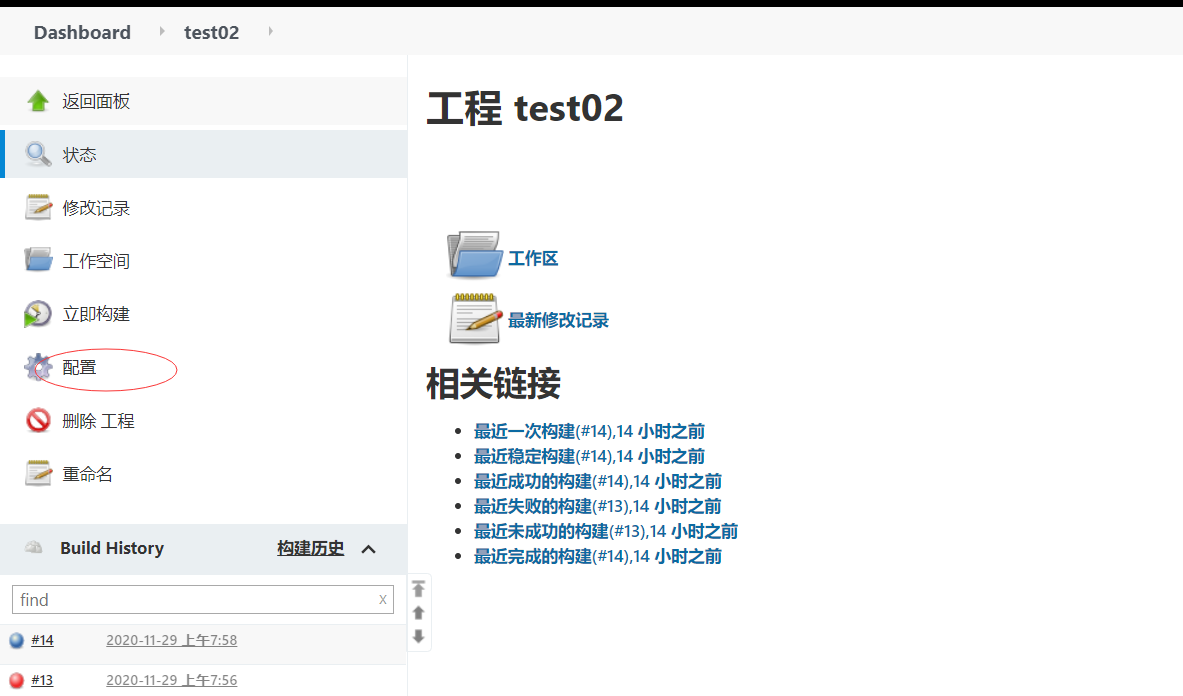Open the 构建历史 trend link

[310, 548]
